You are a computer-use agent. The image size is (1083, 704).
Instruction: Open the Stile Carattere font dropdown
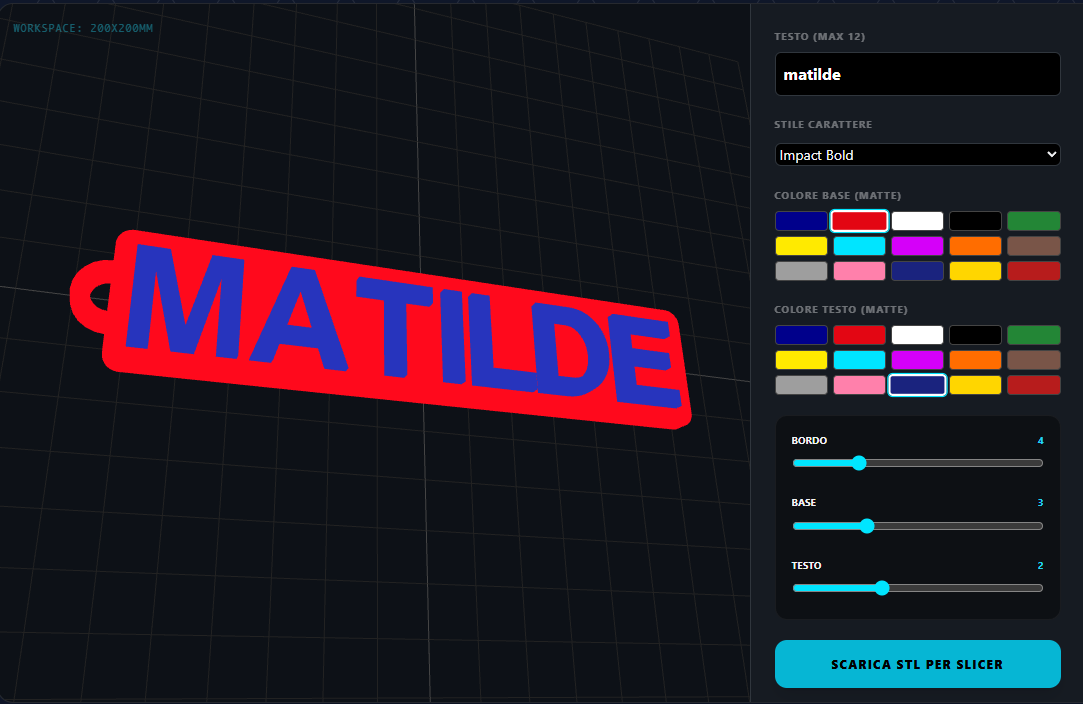(917, 155)
